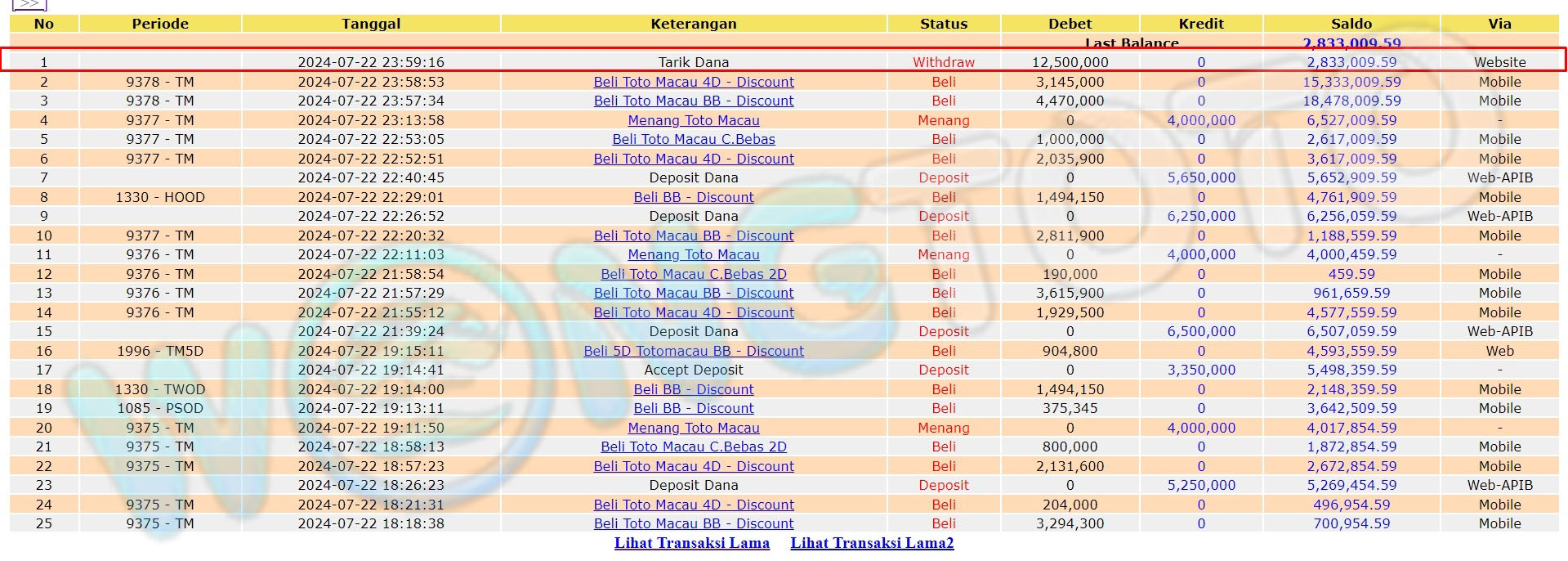Screen dimensions: 1568x561
Task: Click the Saldo column header
Action: coord(1351,24)
